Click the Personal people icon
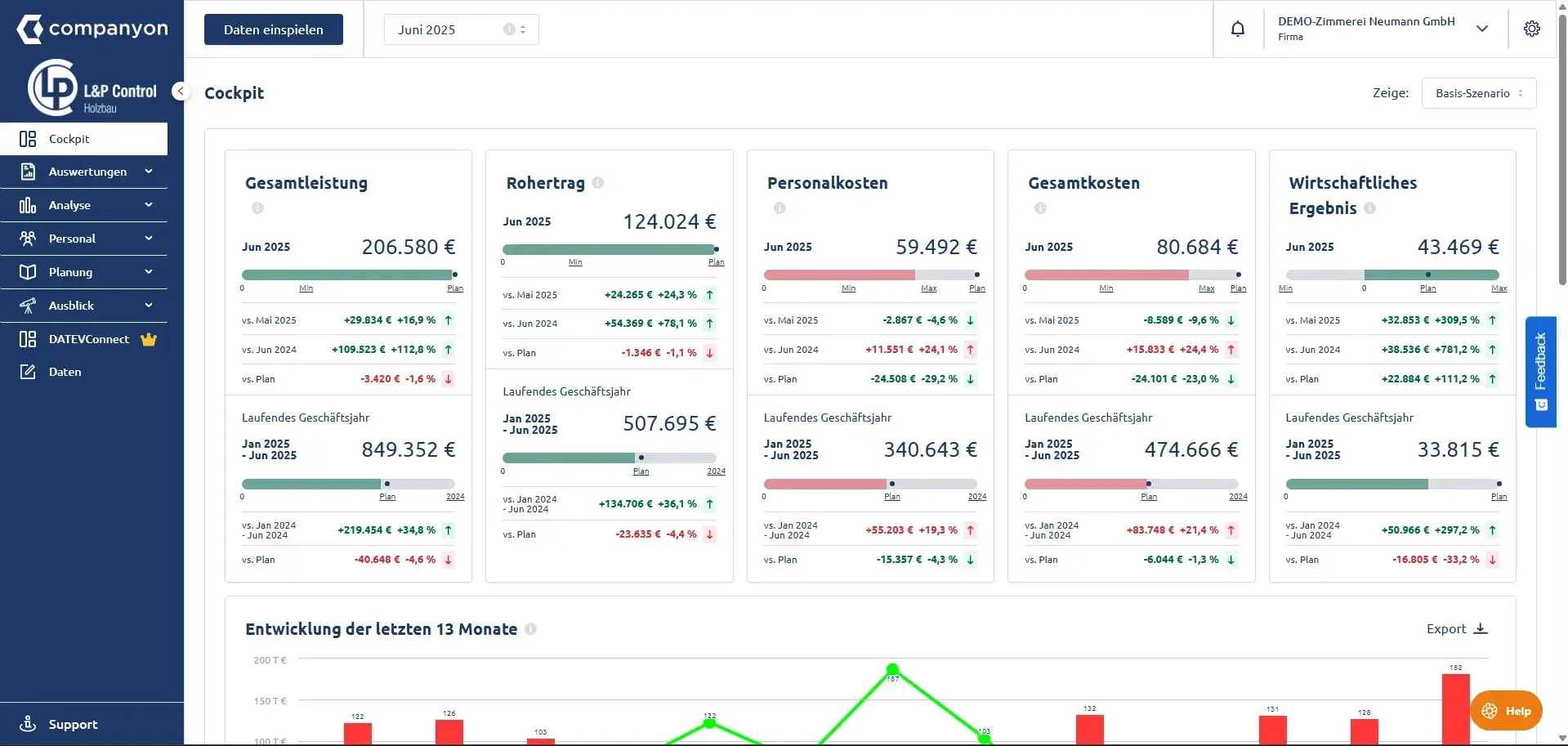 coord(28,239)
